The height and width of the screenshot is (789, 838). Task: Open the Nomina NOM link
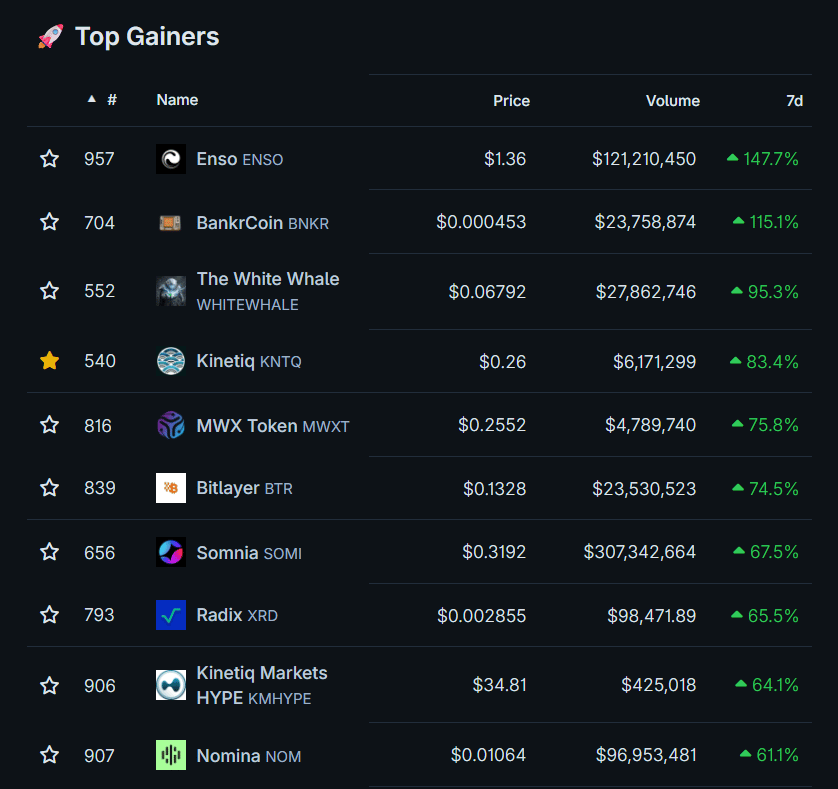pyautogui.click(x=249, y=755)
